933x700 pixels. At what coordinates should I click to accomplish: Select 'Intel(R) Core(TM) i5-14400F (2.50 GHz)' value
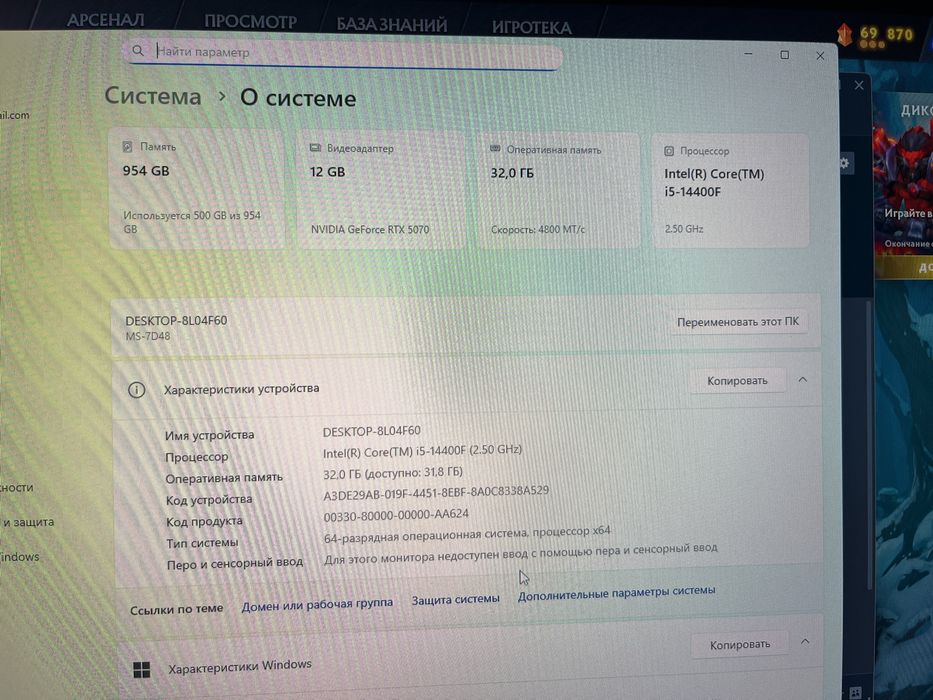click(x=422, y=451)
